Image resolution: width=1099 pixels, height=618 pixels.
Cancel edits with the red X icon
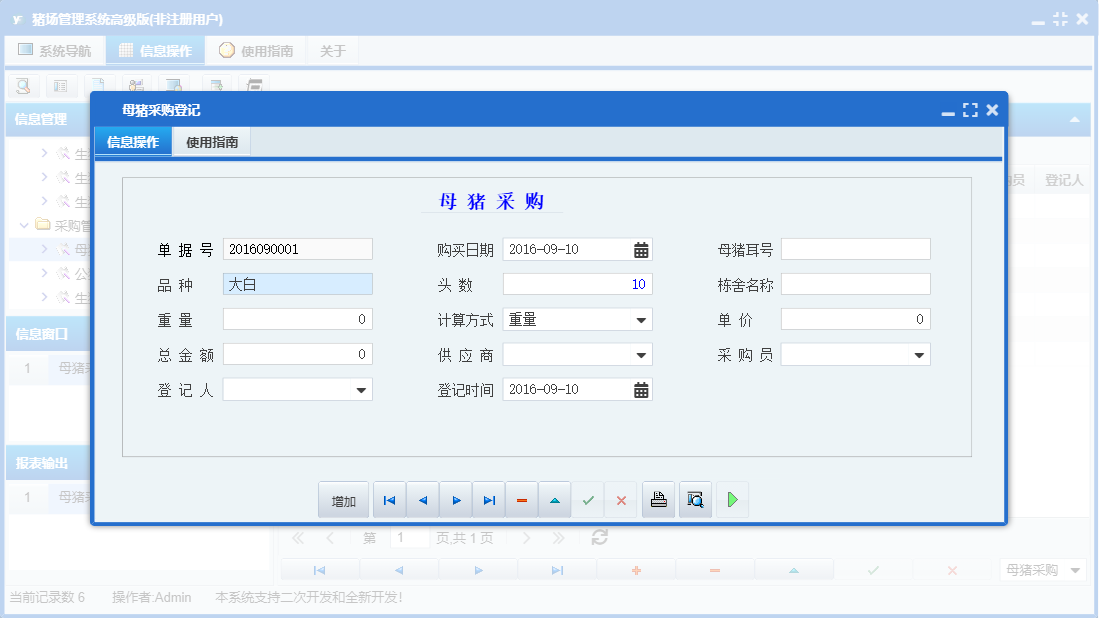pos(620,499)
